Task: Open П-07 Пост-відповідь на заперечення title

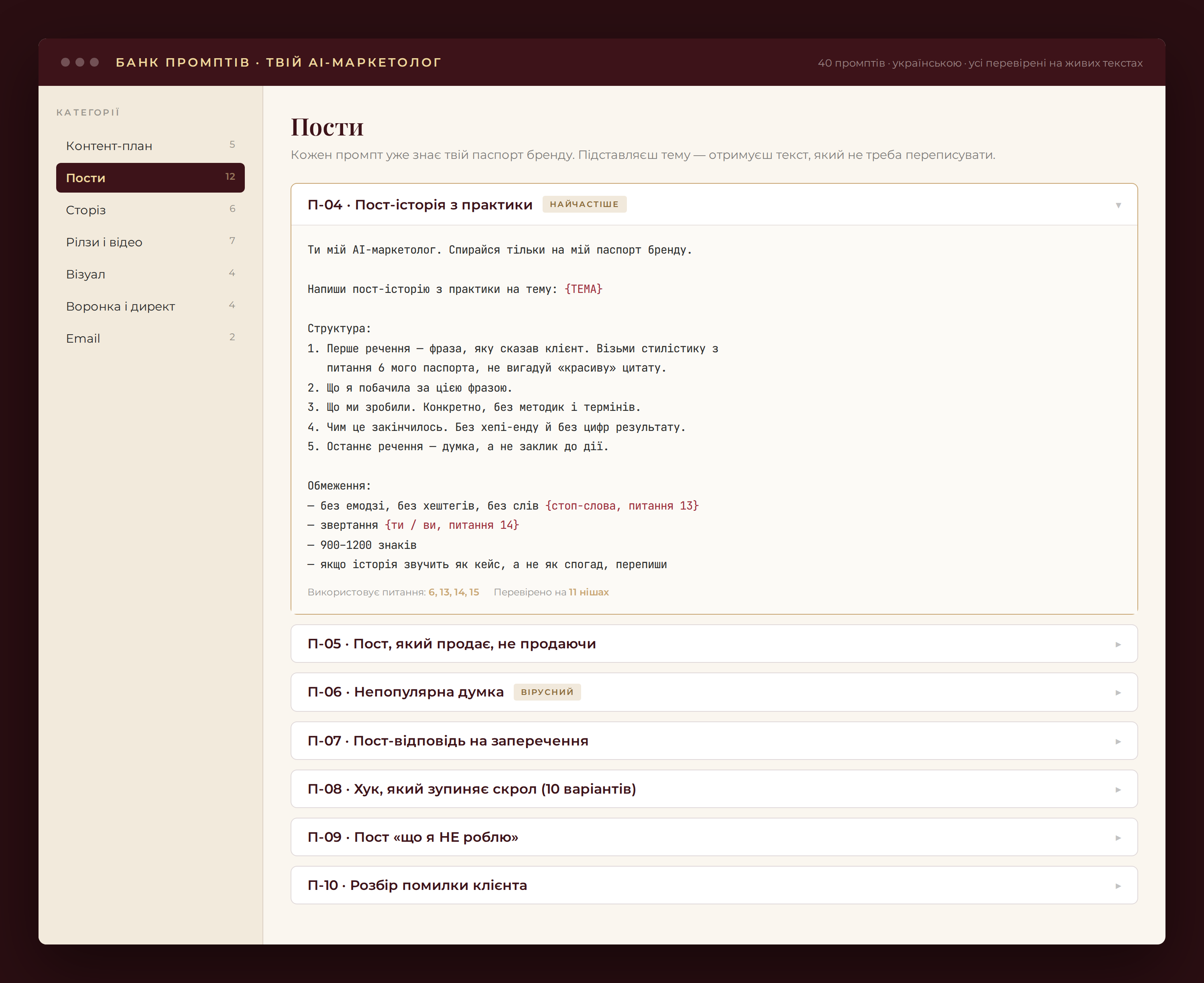Action: coord(448,741)
